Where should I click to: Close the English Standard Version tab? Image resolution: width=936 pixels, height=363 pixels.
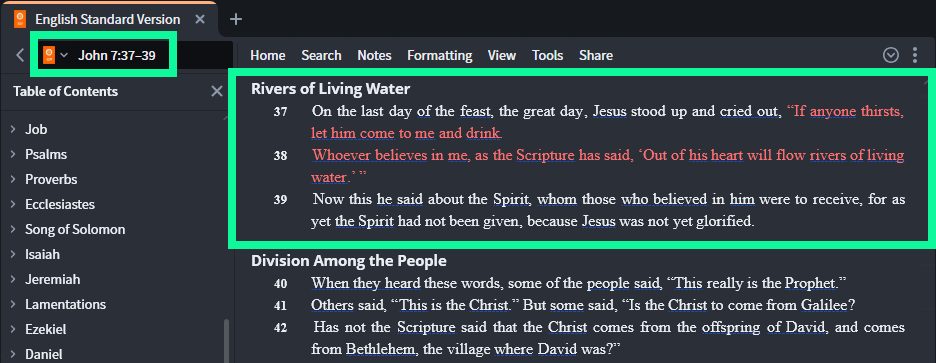click(200, 19)
